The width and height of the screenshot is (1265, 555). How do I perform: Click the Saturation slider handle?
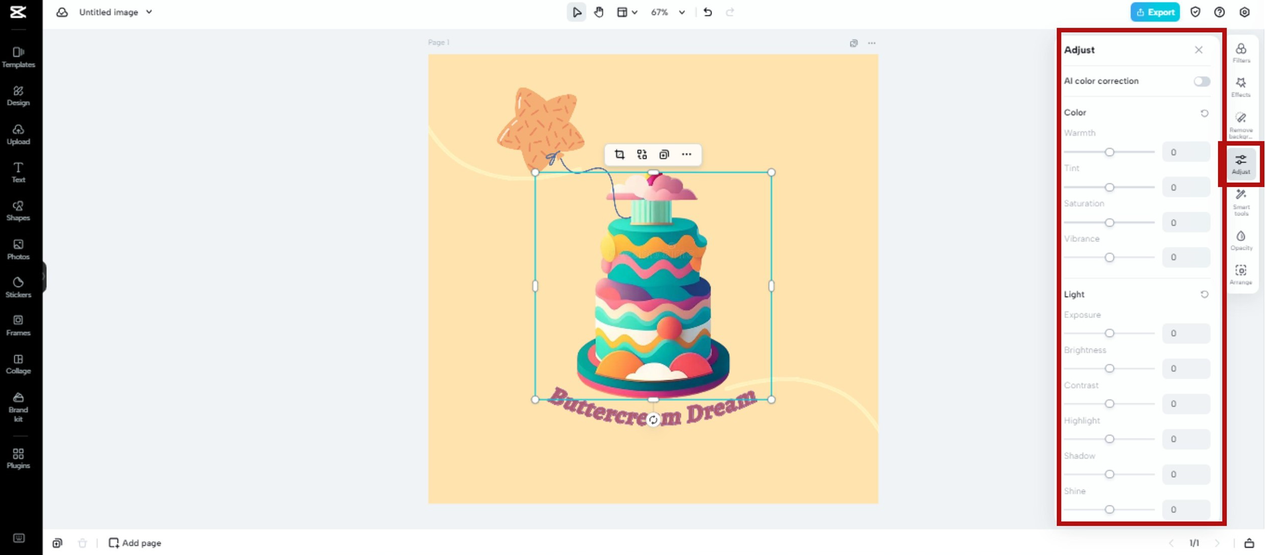click(x=1109, y=222)
